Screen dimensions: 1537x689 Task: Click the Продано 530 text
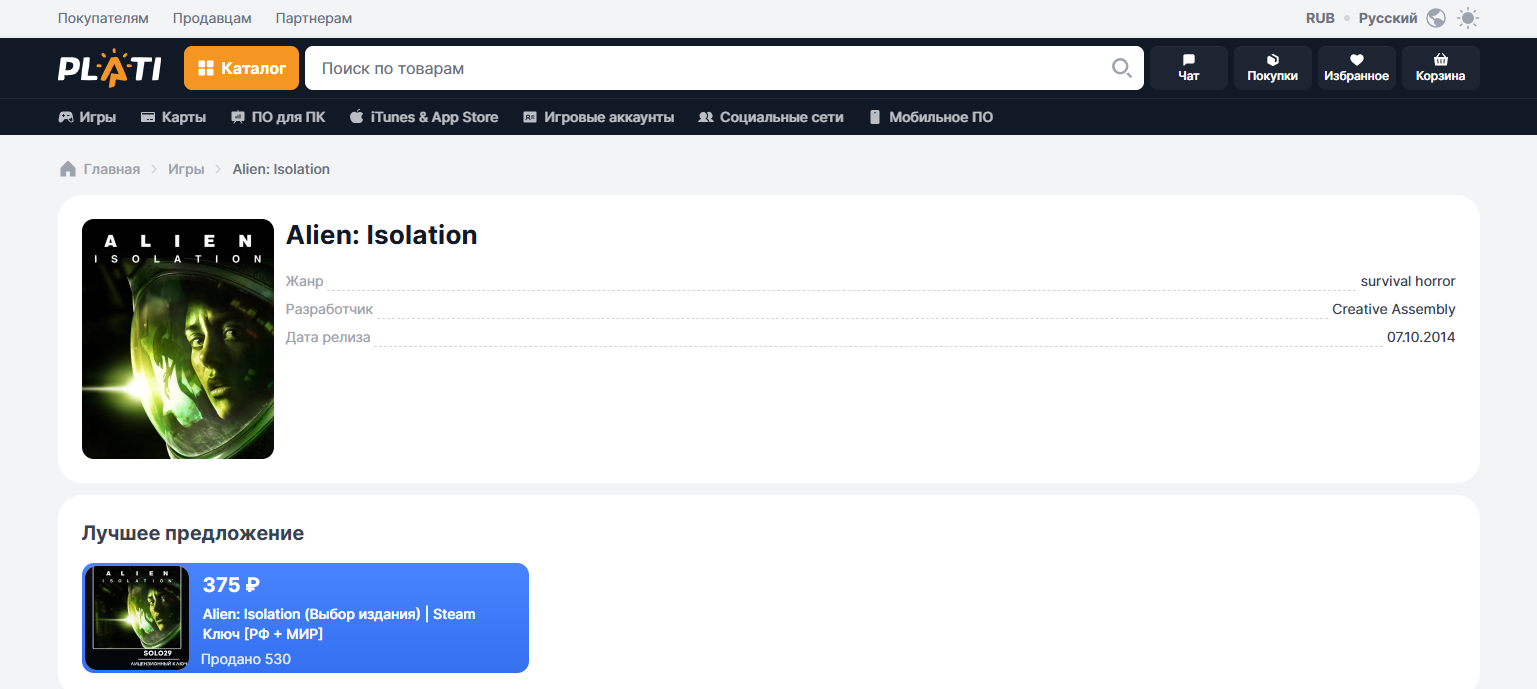pos(246,659)
